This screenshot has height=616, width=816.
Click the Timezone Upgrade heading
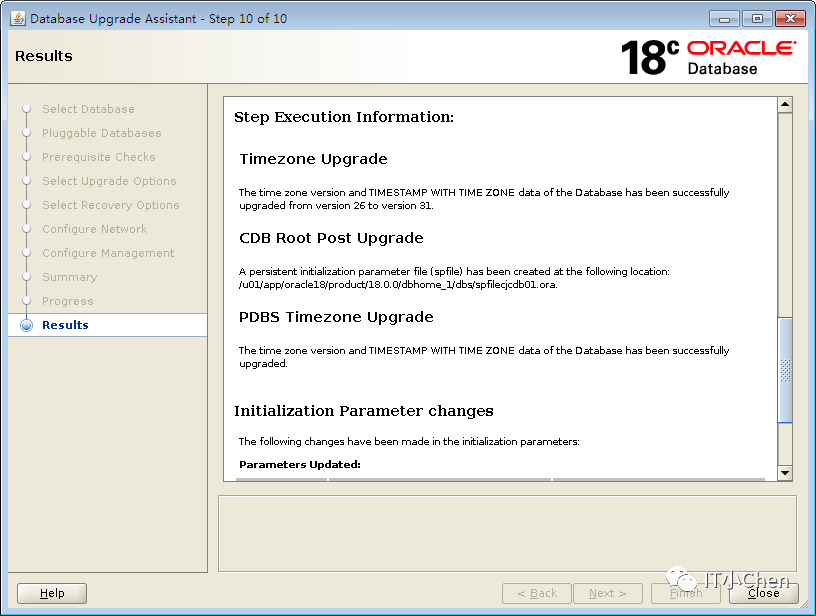(313, 159)
